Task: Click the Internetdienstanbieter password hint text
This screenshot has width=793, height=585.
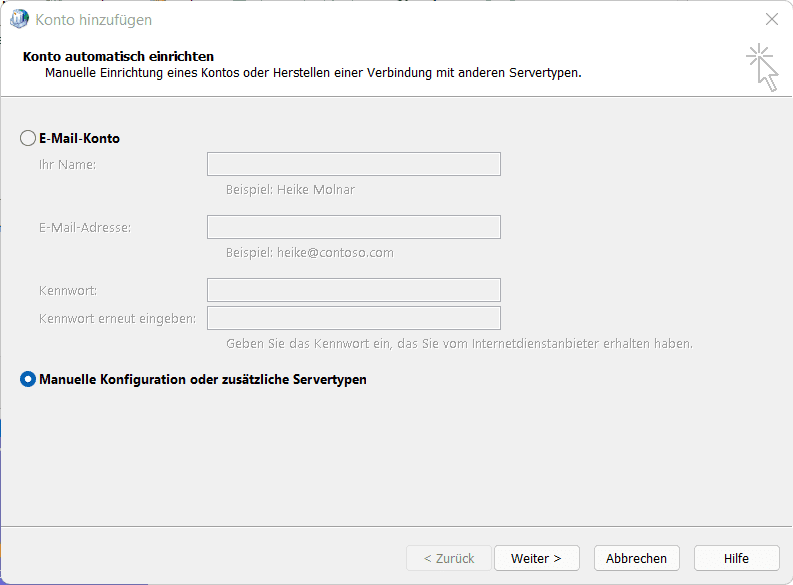Action: click(x=459, y=343)
